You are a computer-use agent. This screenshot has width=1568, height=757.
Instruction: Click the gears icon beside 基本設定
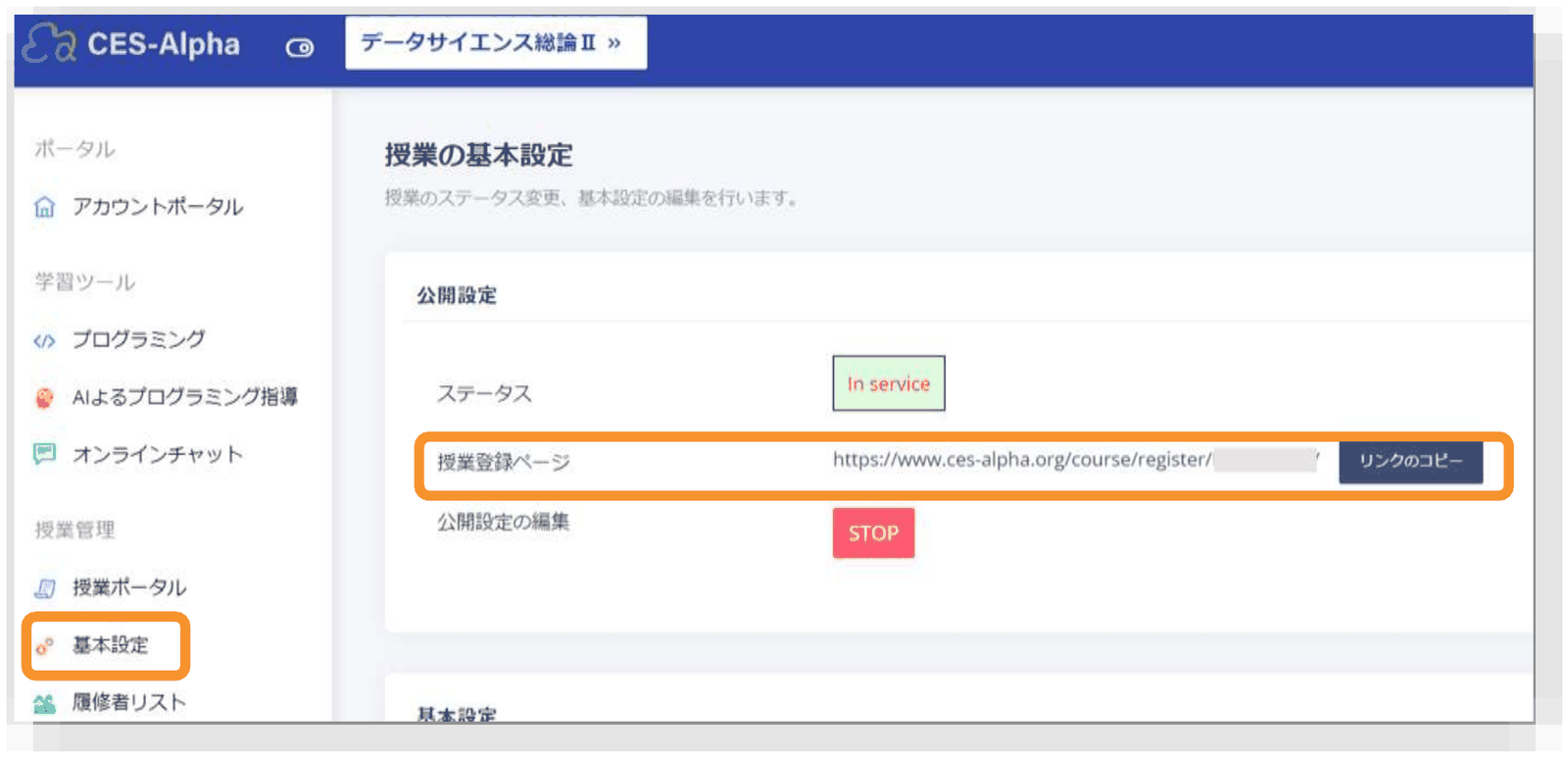click(x=44, y=646)
